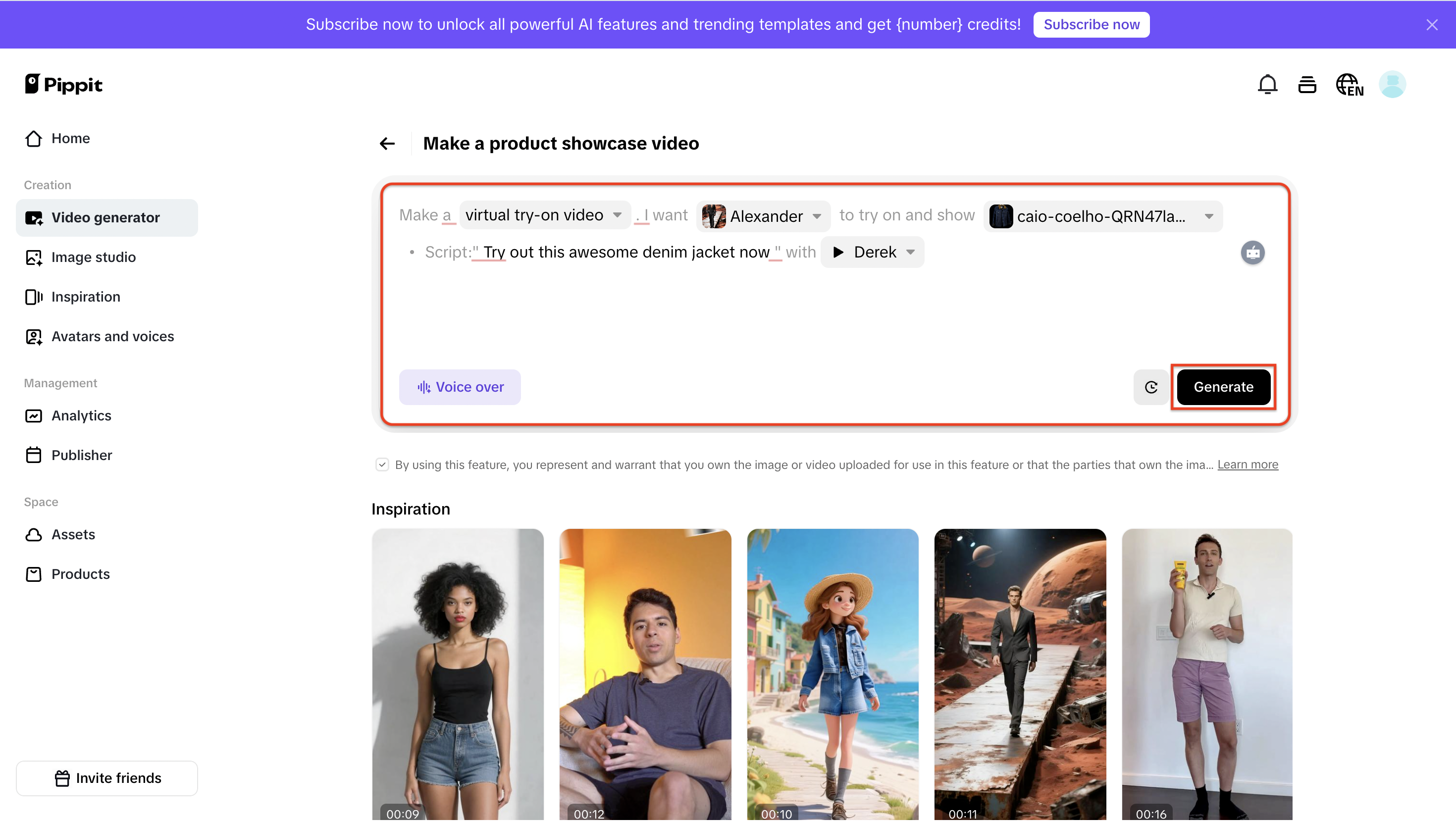Image resolution: width=1456 pixels, height=824 pixels.
Task: Click the generation history clock icon
Action: pos(1150,387)
